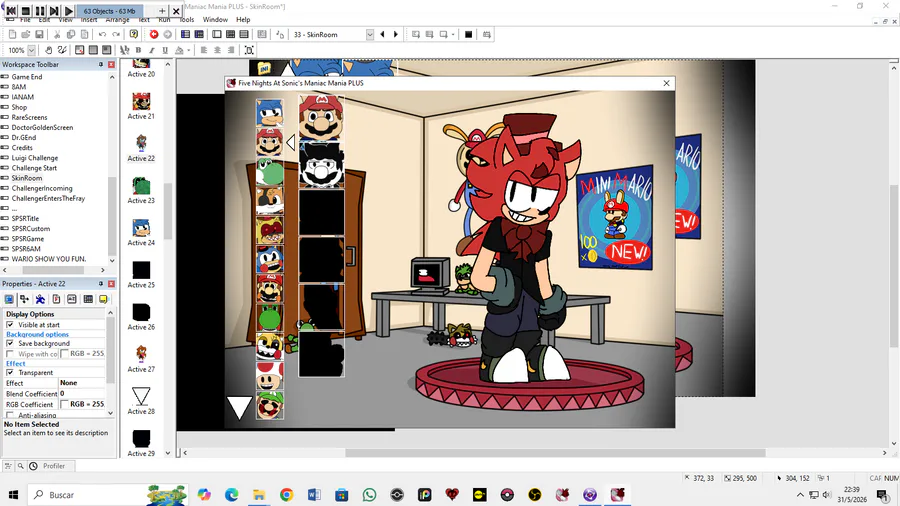
Task: Open Profiler tab at bottom
Action: 53,466
